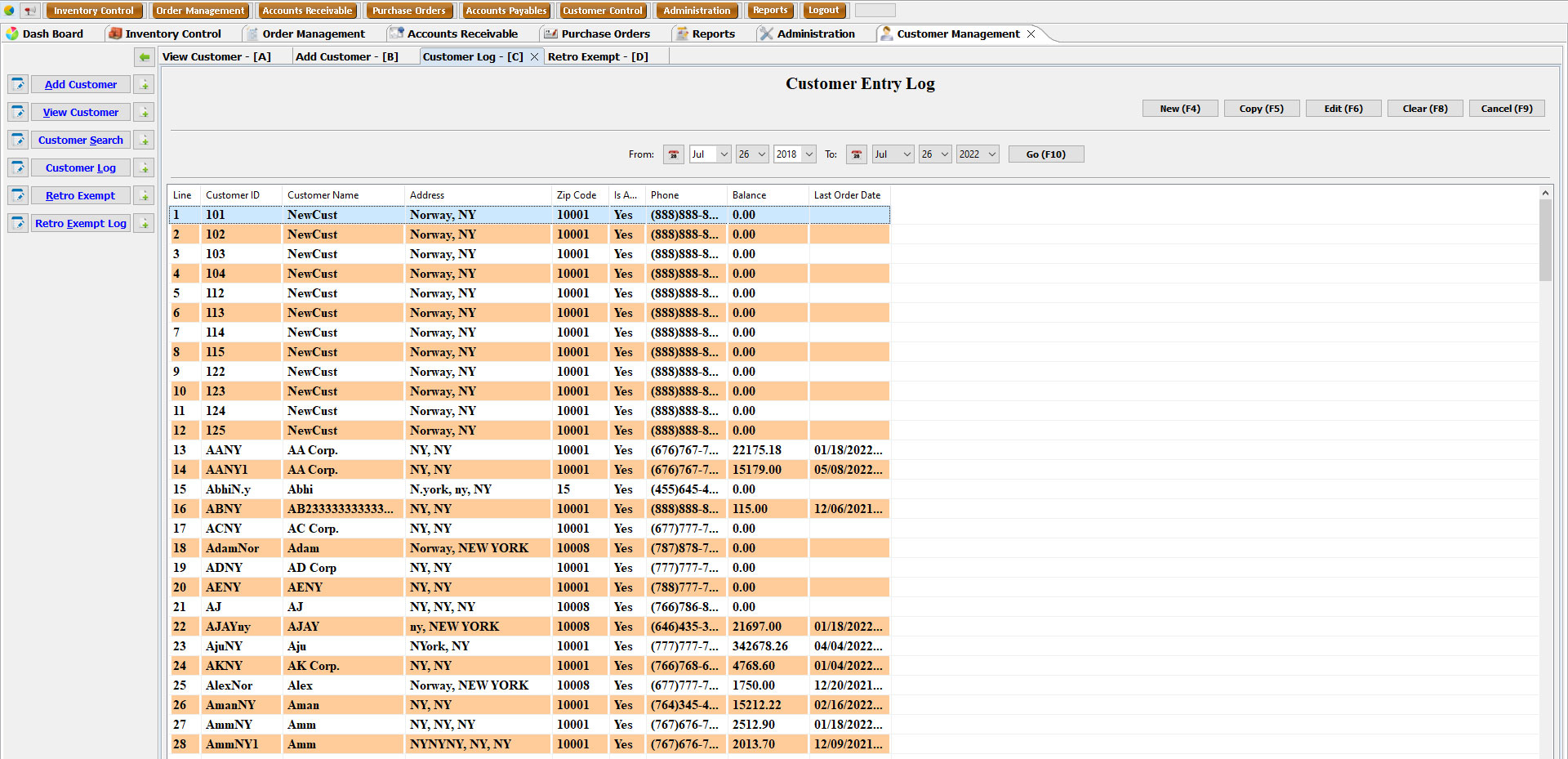Switch to the Dash Board tab
The width and height of the screenshot is (1568, 759).
coord(45,33)
